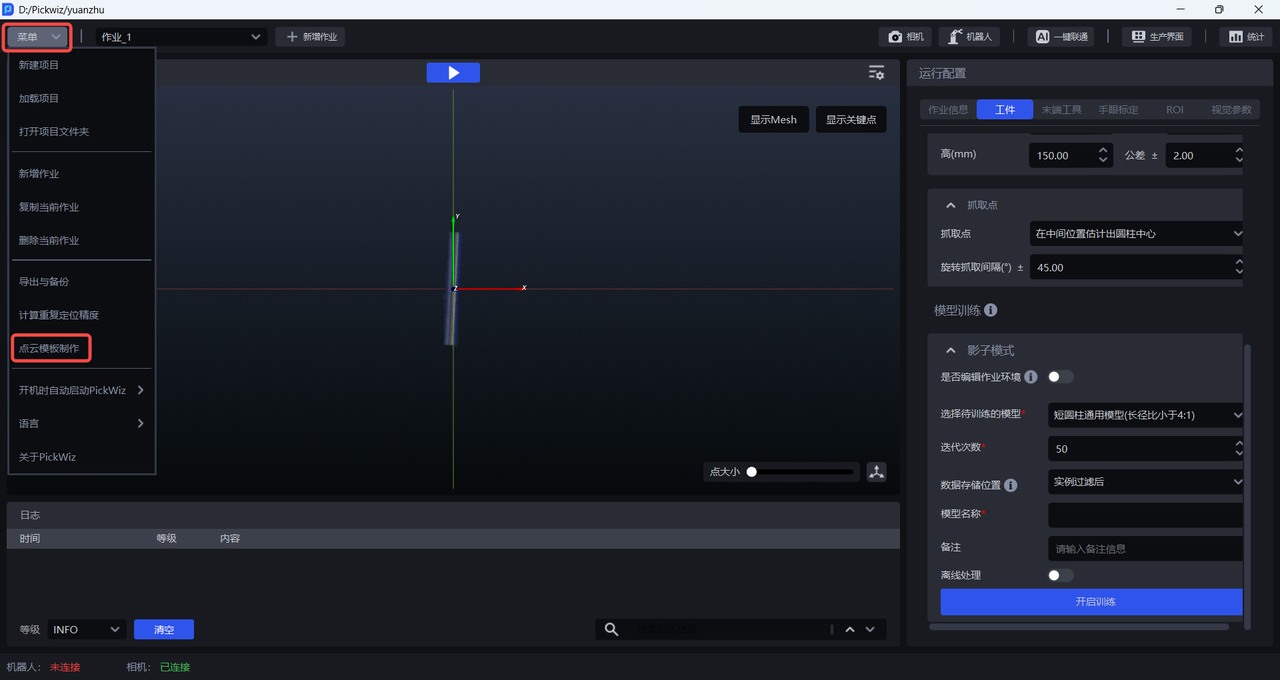This screenshot has width=1280, height=680.
Task: Click info icon next to 模型训练
Action: (990, 311)
